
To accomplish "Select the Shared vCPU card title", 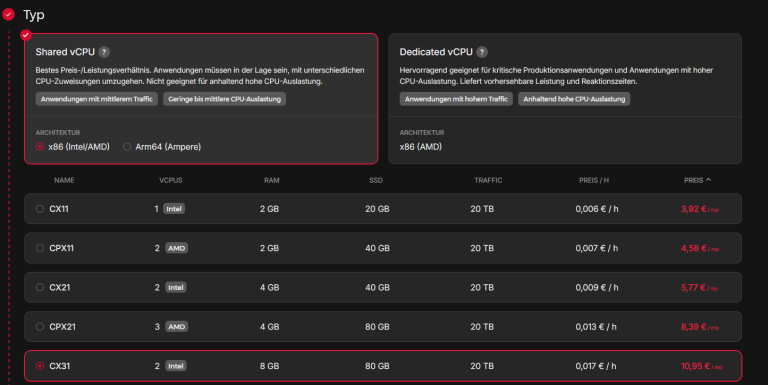I will 65,52.
